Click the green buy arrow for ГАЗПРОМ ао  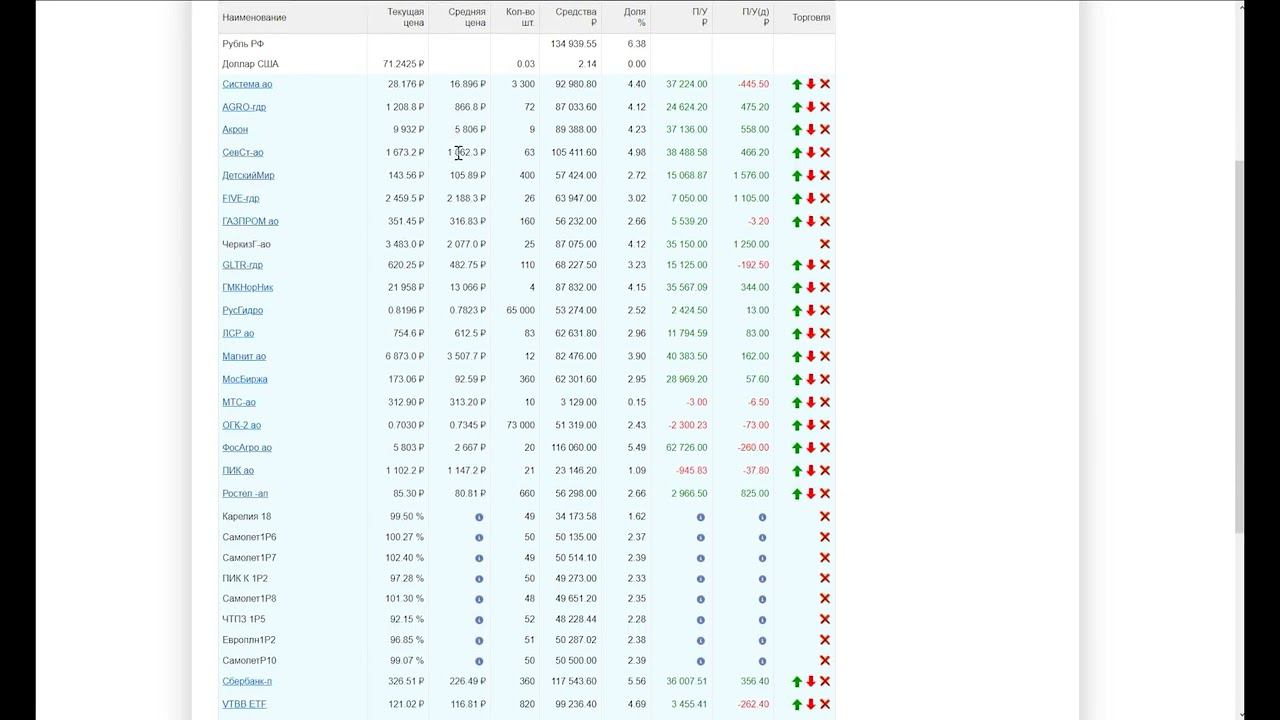coord(797,222)
